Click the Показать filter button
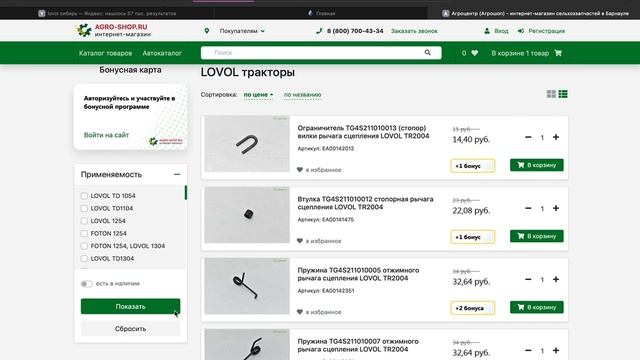Image resolution: width=640 pixels, height=360 pixels. tap(130, 306)
